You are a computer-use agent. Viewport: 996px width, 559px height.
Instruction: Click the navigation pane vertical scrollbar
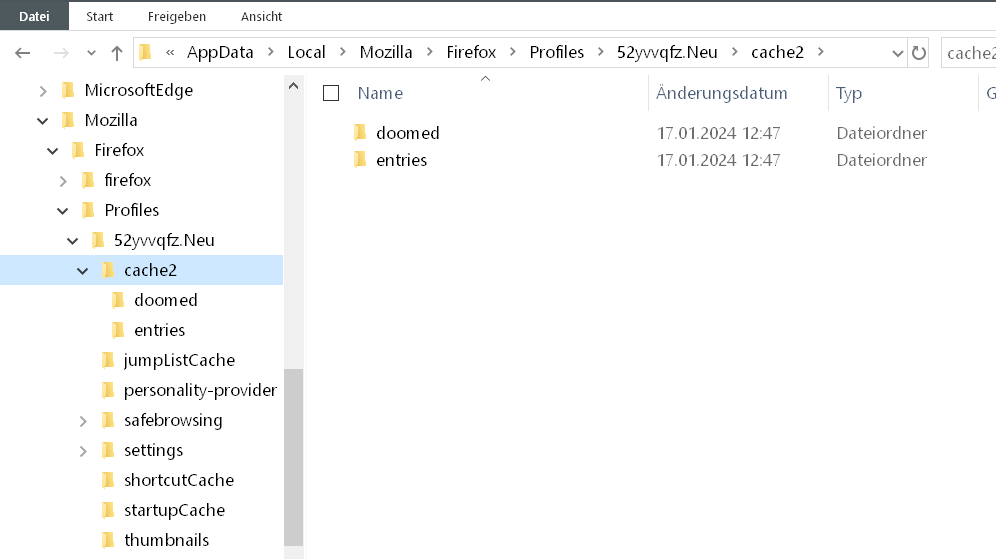tap(294, 450)
